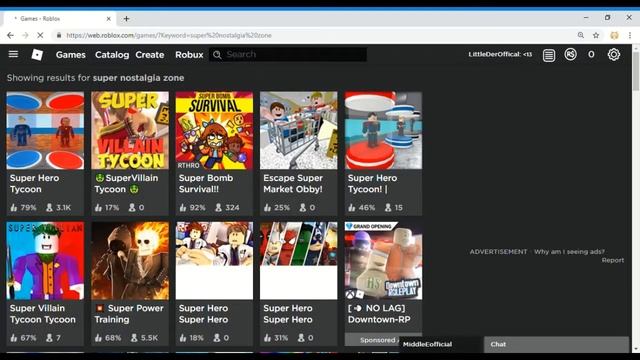The image size is (640, 360).
Task: Open the Catalog menu
Action: click(112, 55)
